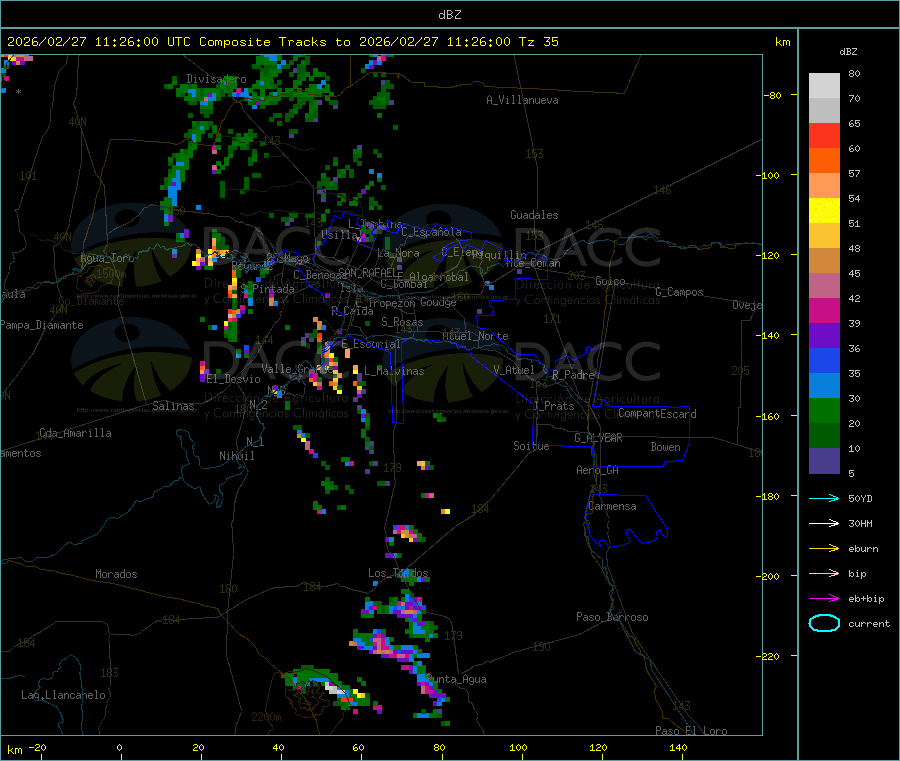Click the J_Prats map label

pos(554,405)
